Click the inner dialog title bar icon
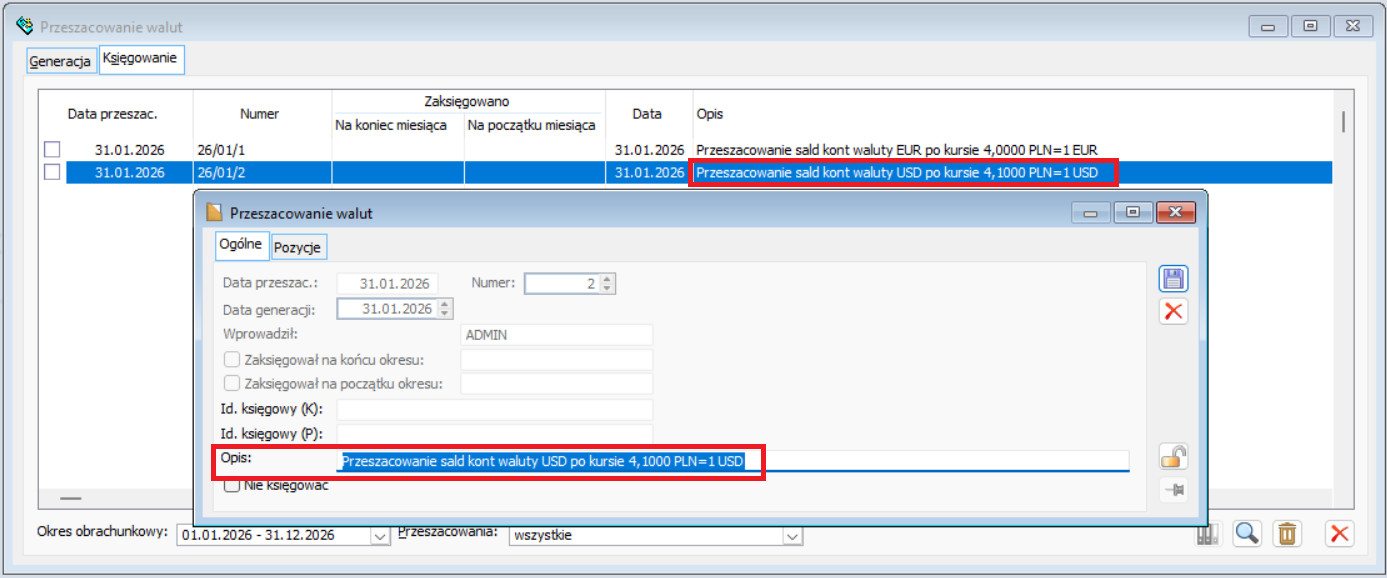Screen dimensions: 1387x578 [x=213, y=213]
